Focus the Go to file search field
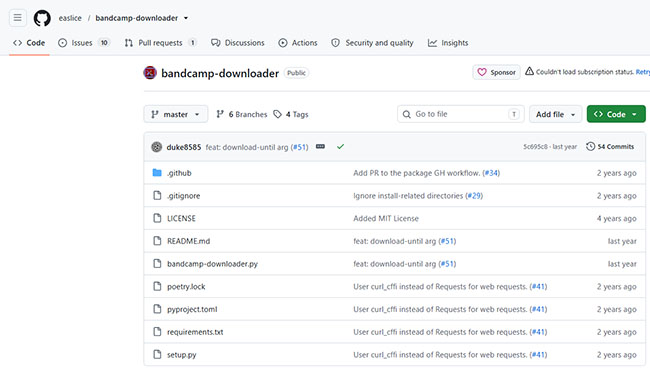650x370 pixels. coord(461,114)
